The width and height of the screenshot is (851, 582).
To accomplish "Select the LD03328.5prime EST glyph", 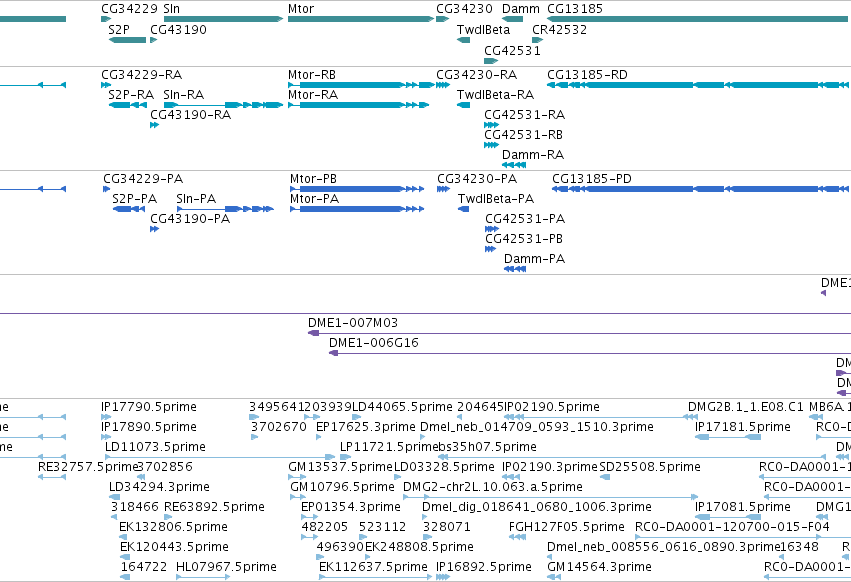I will 397,477.
